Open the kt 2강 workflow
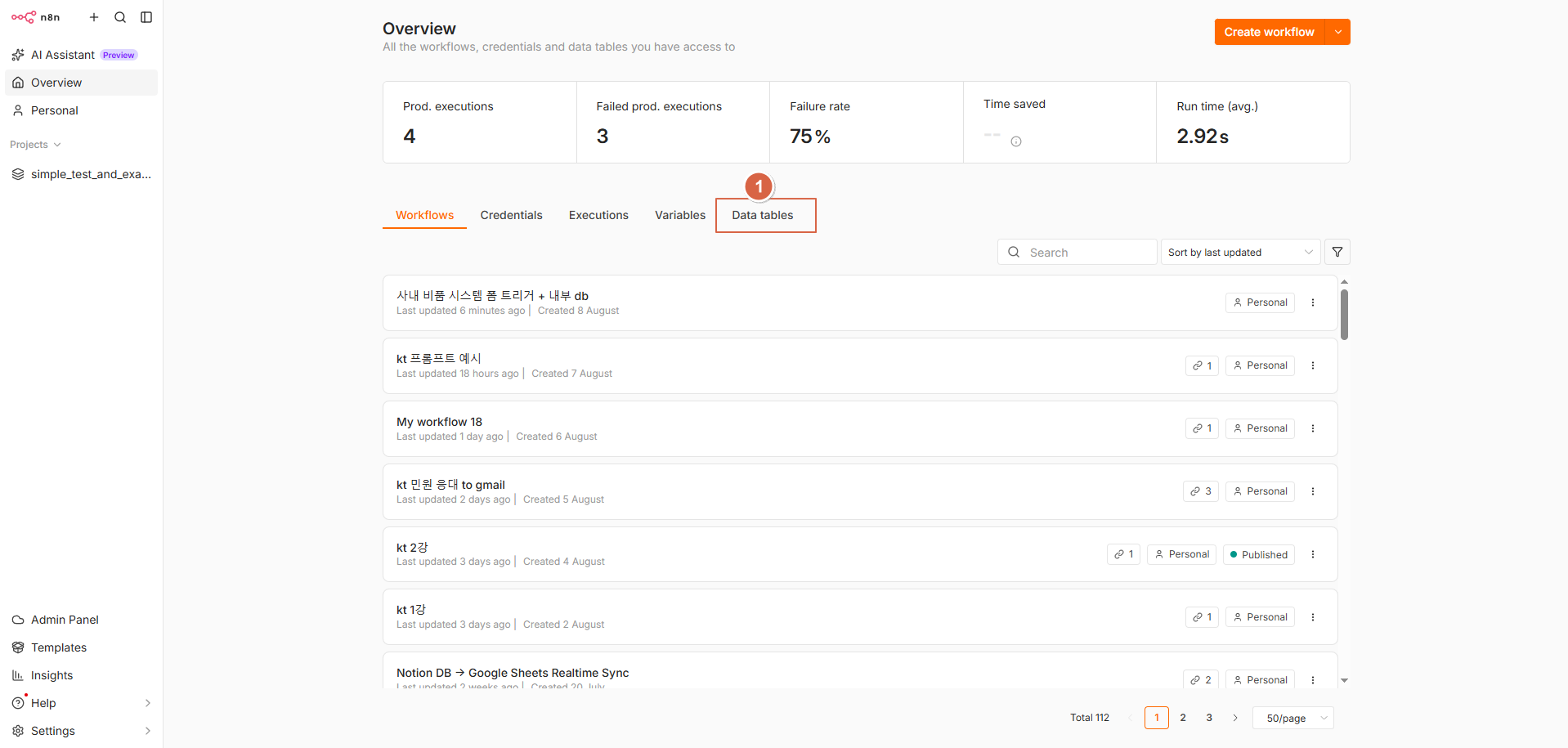This screenshot has width=1568, height=748. point(860,554)
